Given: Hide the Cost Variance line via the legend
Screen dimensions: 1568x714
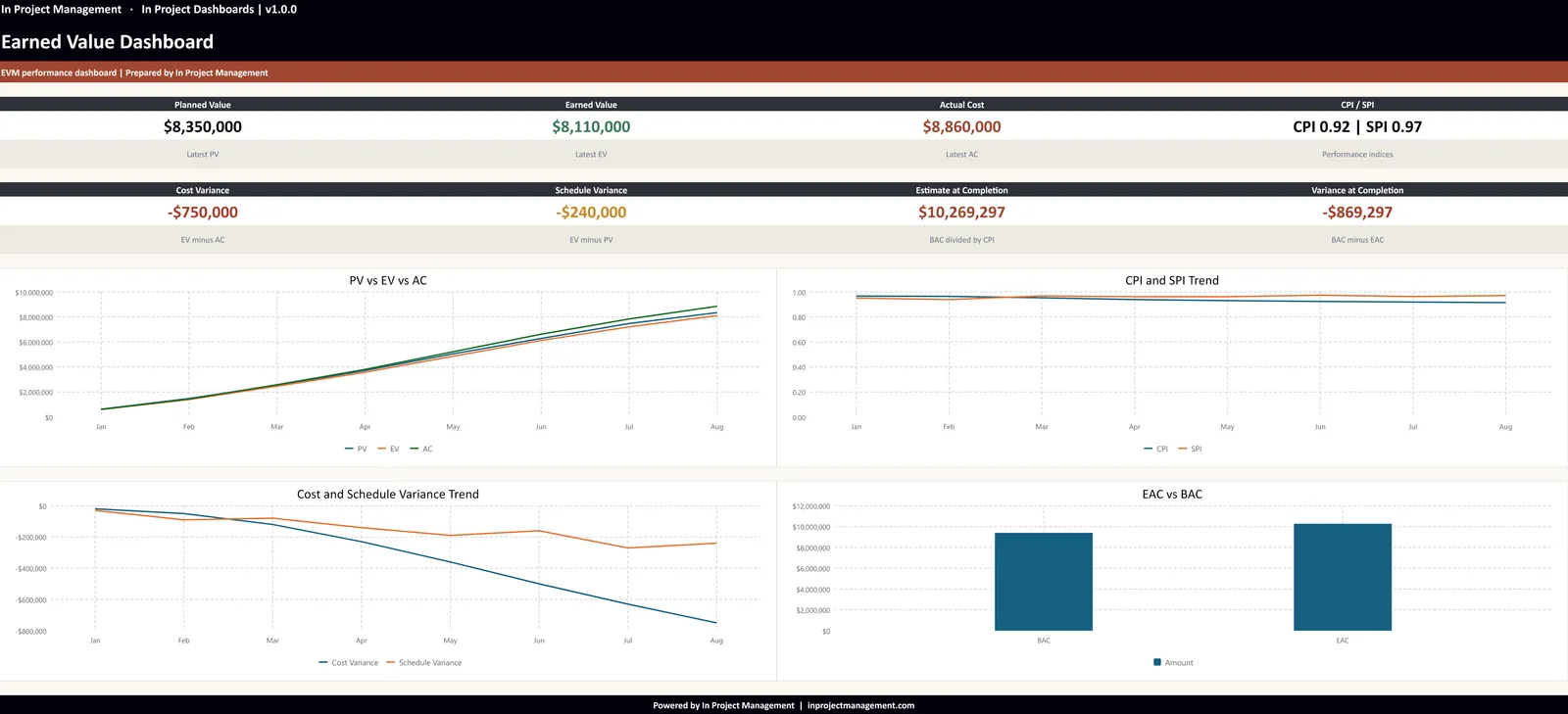Looking at the screenshot, I should tap(349, 663).
